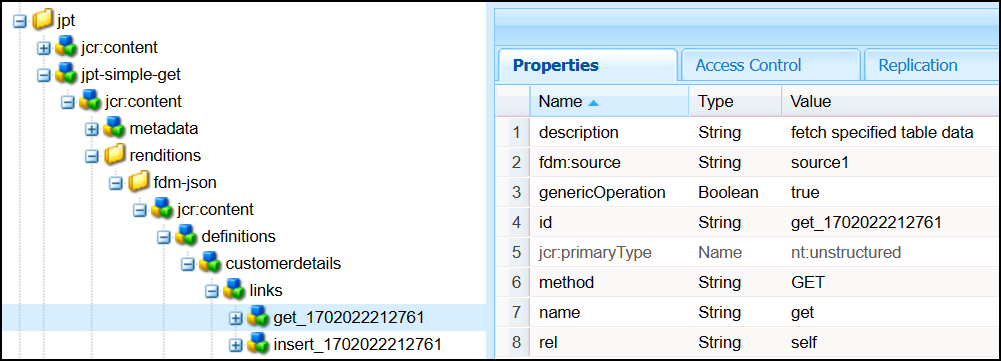The image size is (1001, 361).
Task: Click row number 1 in properties grid
Action: (x=516, y=132)
